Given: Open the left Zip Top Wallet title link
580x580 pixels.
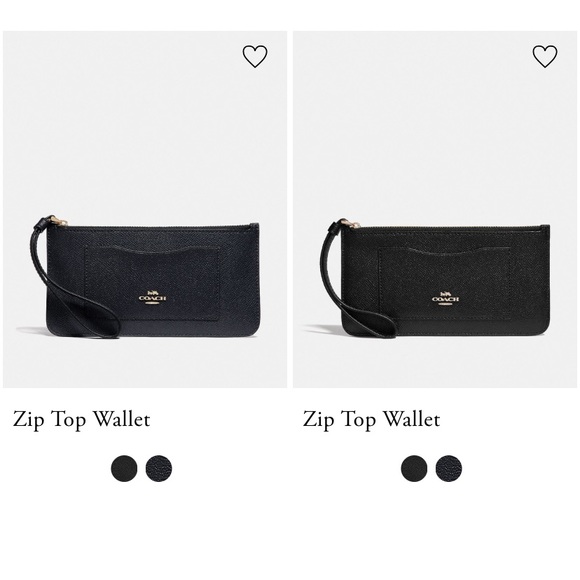Looking at the screenshot, I should pyautogui.click(x=82, y=420).
